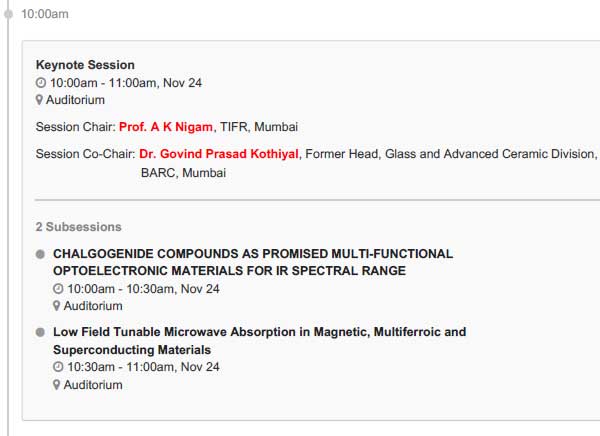The image size is (600, 436).
Task: Select the 10:00am time label on timeline
Action: (45, 14)
